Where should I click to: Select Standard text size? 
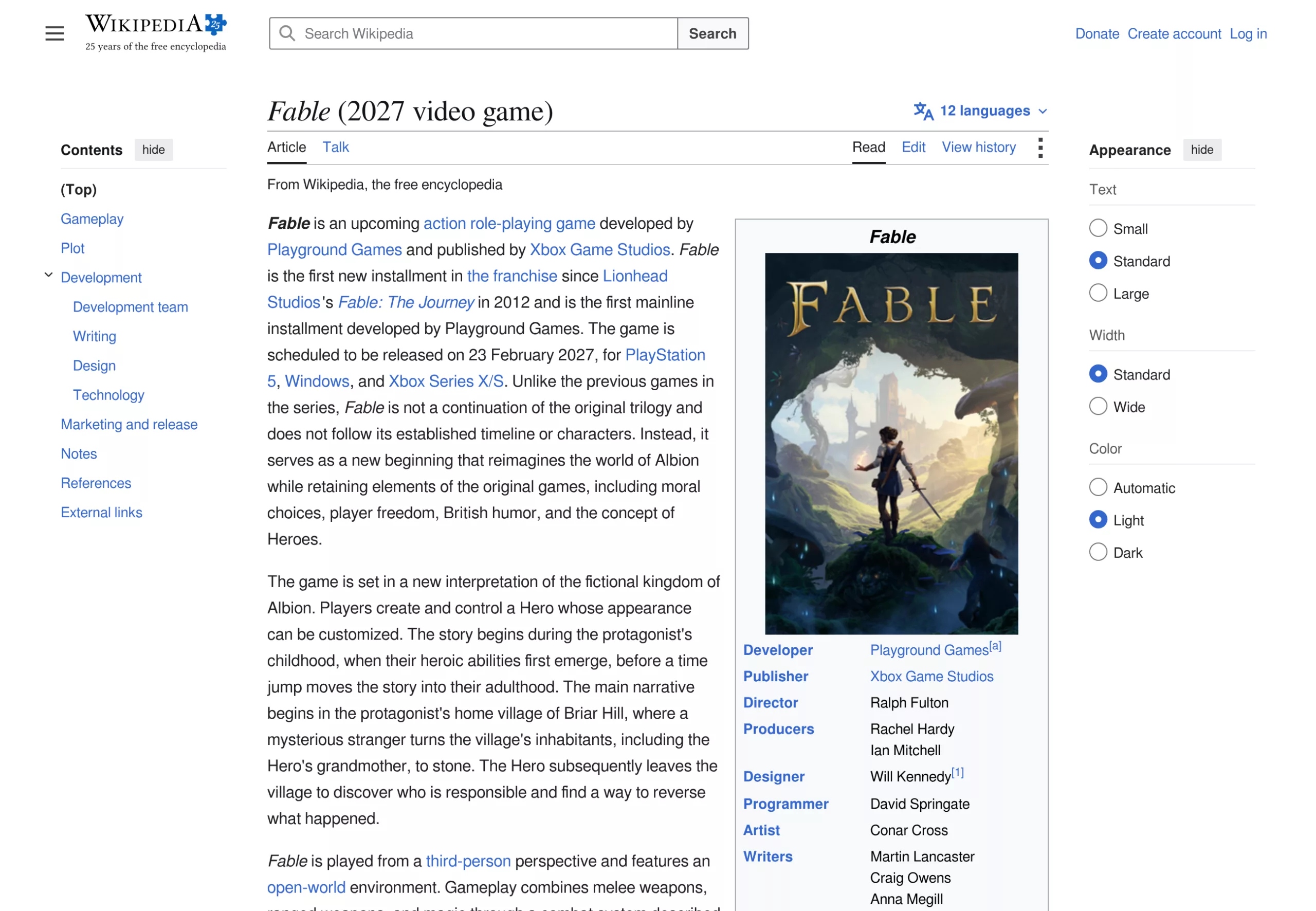(1098, 261)
